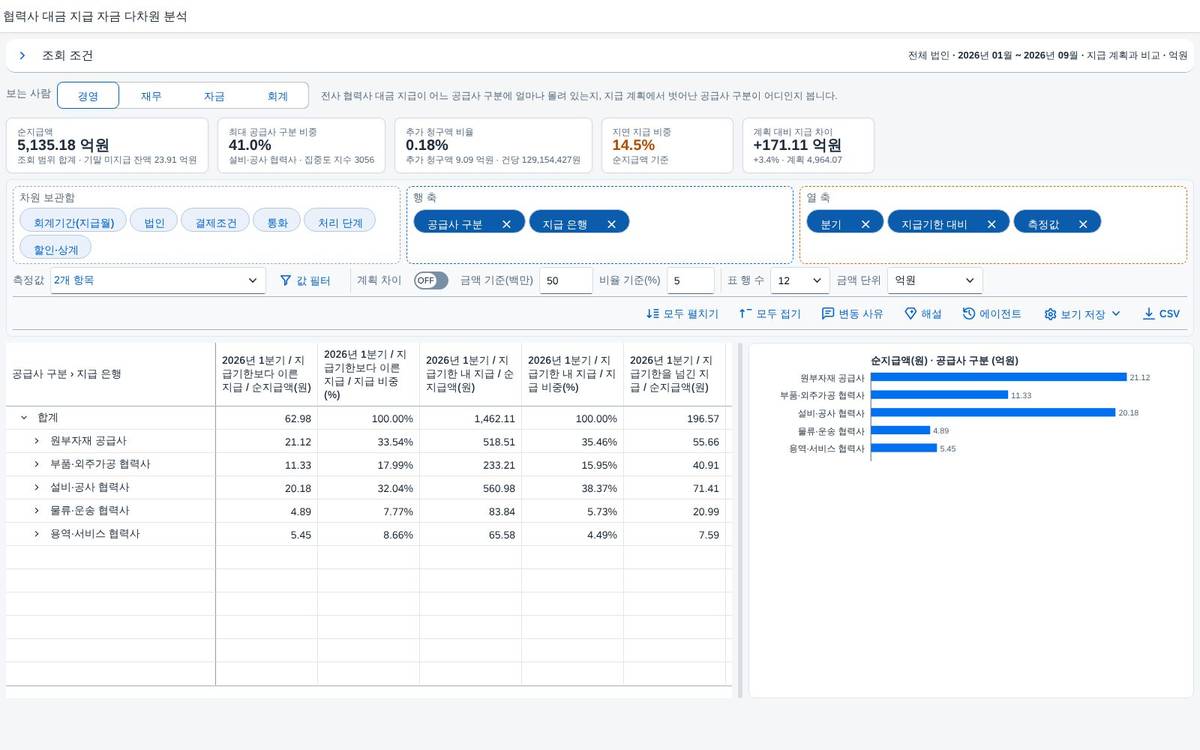
Task: Remove the 공급사 구분 chip from row axis
Action: (506, 224)
